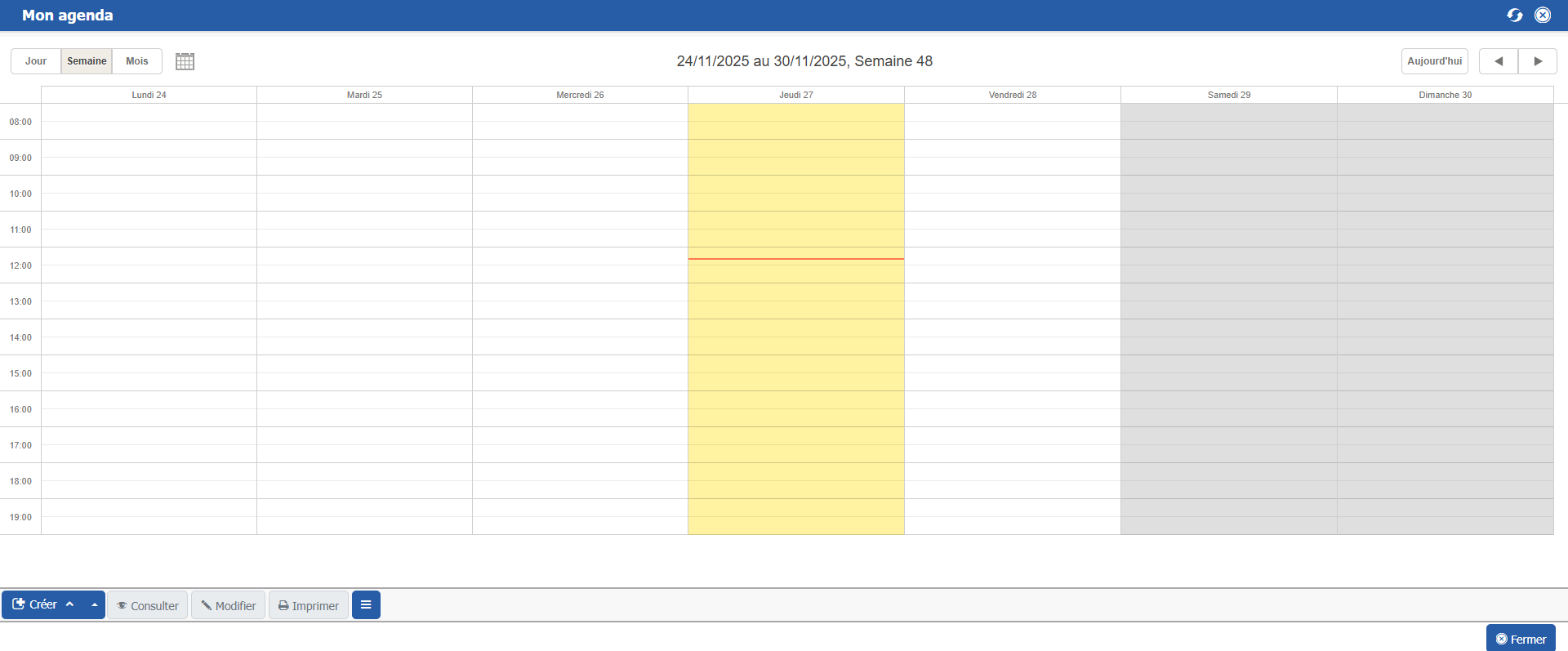1568x651 pixels.
Task: Click the red current-time line on Jeudi
Action: click(795, 259)
